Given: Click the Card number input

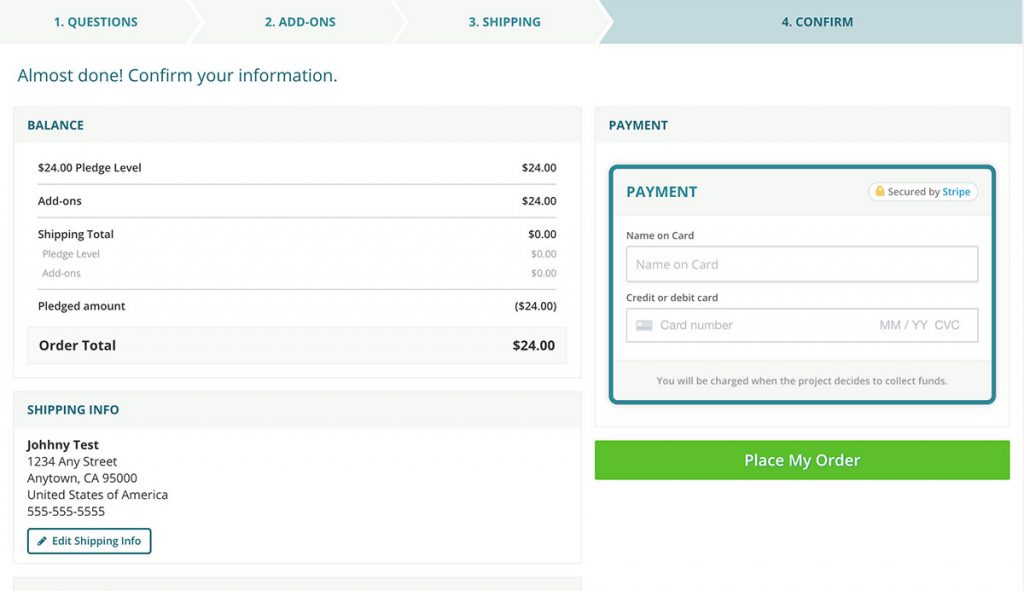Looking at the screenshot, I should click(764, 325).
